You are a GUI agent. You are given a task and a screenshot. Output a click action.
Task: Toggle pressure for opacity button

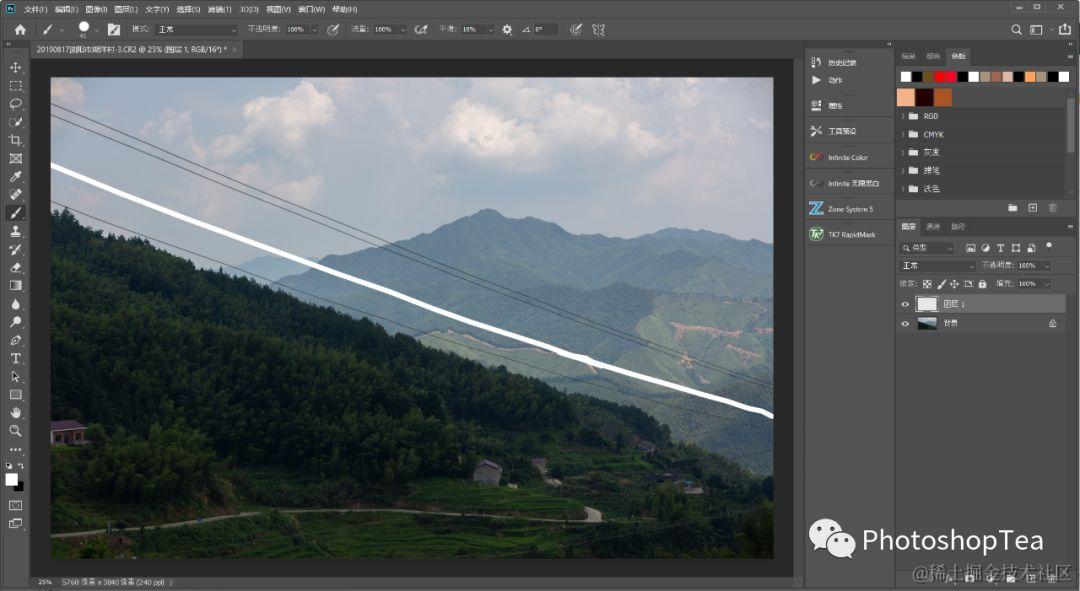[x=333, y=30]
